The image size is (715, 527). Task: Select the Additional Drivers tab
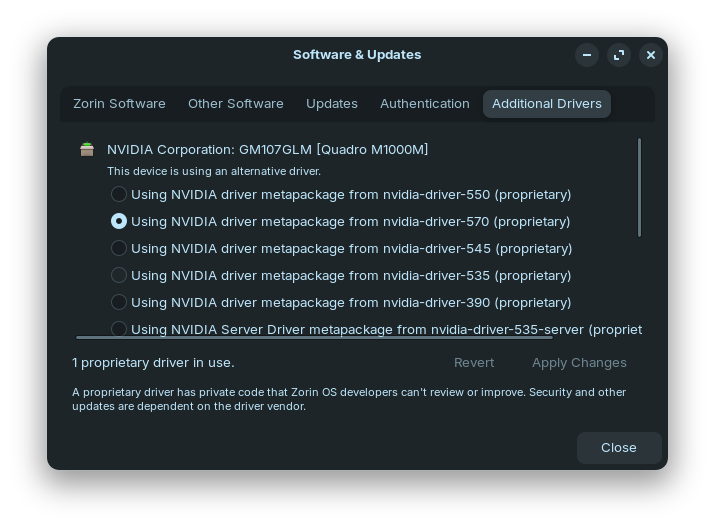coord(547,104)
